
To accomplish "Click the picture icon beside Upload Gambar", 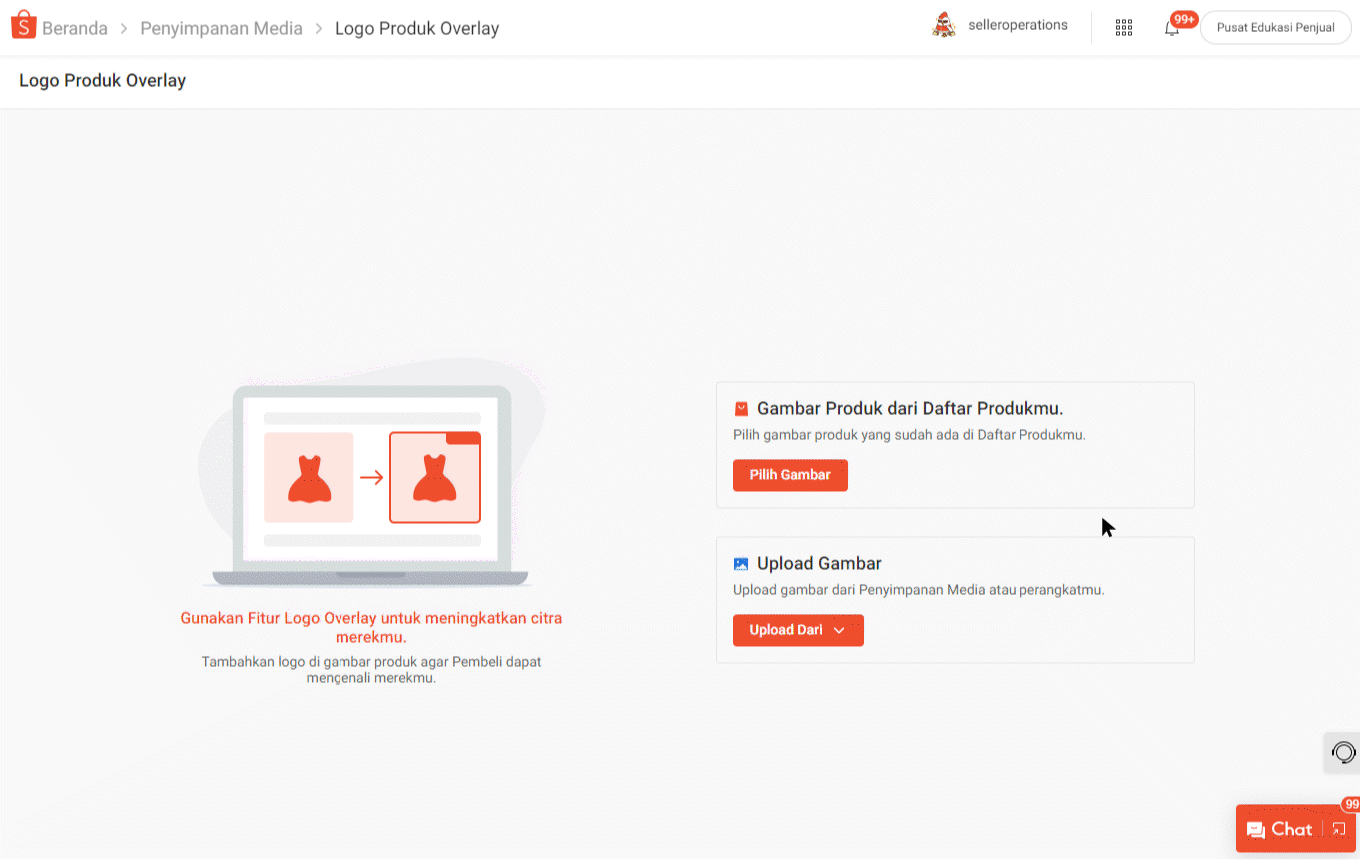I will tap(741, 564).
